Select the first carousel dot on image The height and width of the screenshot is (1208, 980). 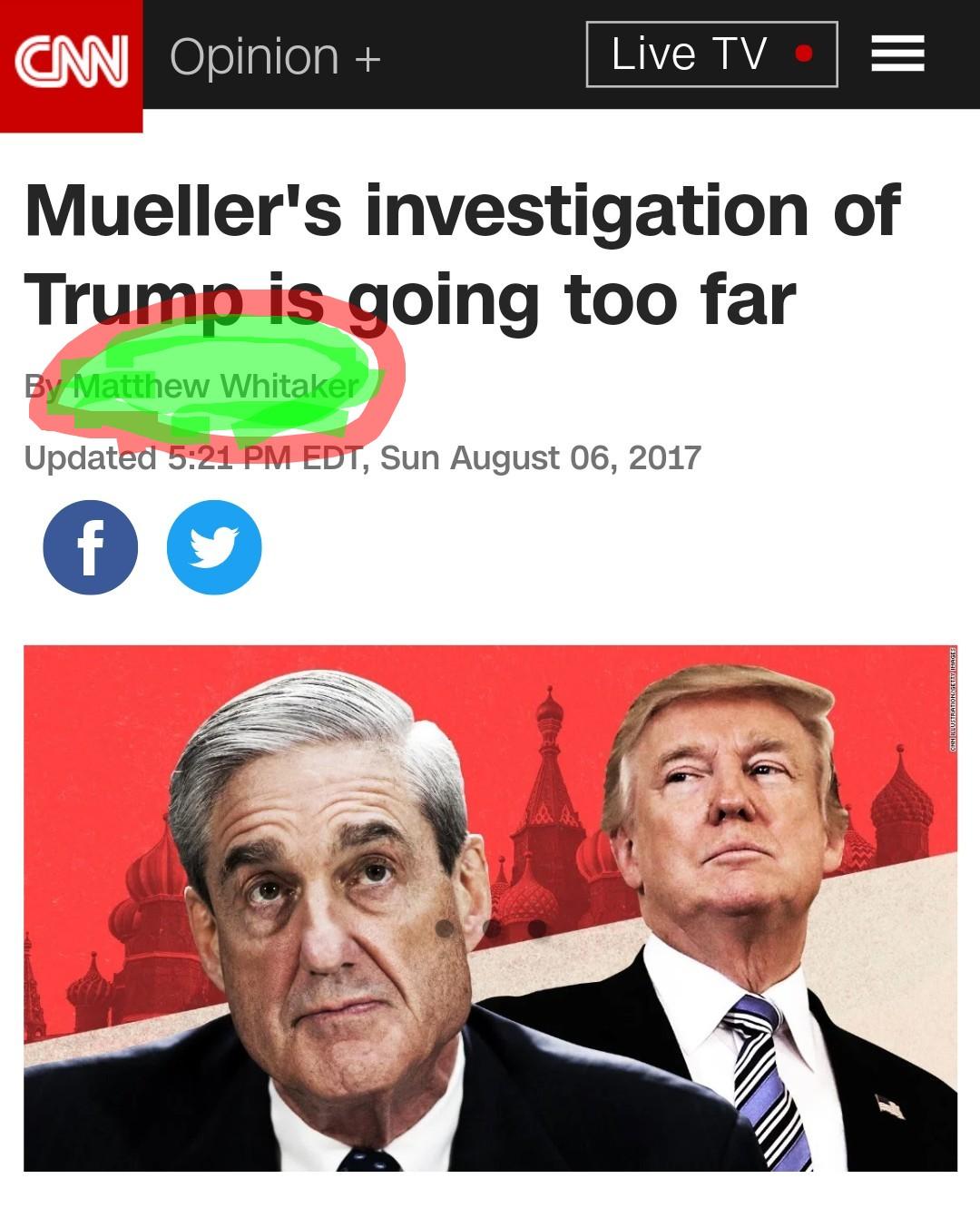point(446,928)
